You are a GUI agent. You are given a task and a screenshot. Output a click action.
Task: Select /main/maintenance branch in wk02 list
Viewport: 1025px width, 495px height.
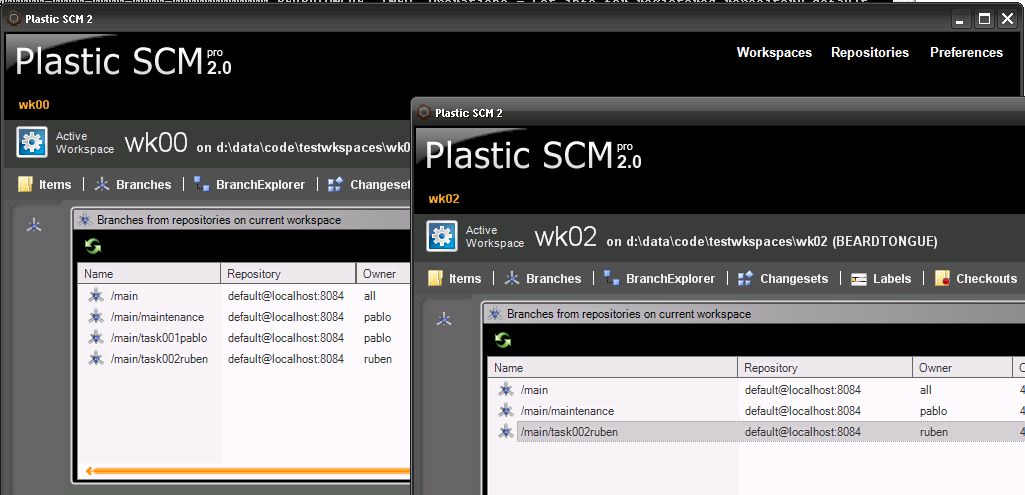pyautogui.click(x=756, y=411)
